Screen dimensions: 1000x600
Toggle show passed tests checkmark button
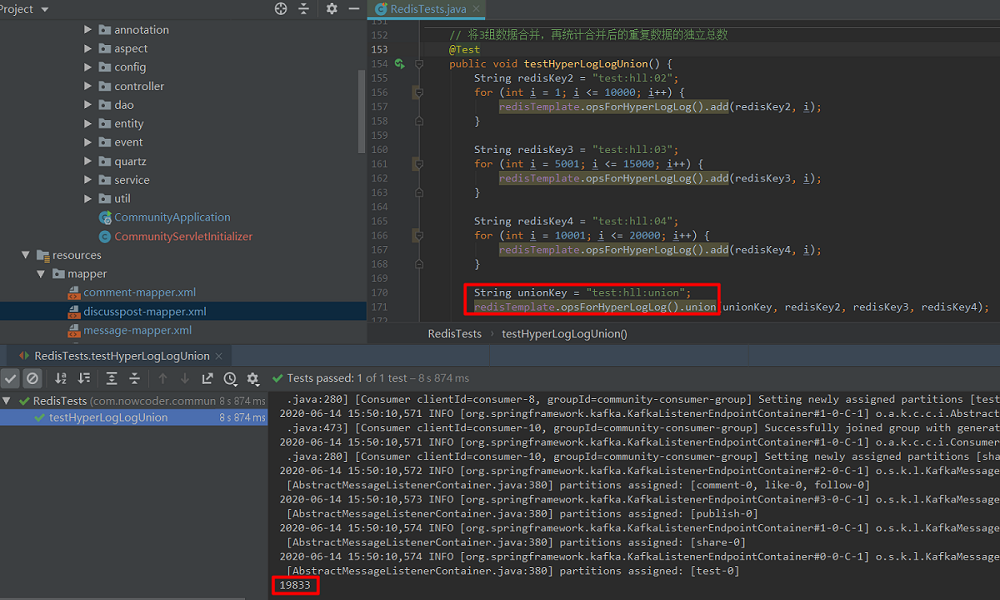coord(10,379)
